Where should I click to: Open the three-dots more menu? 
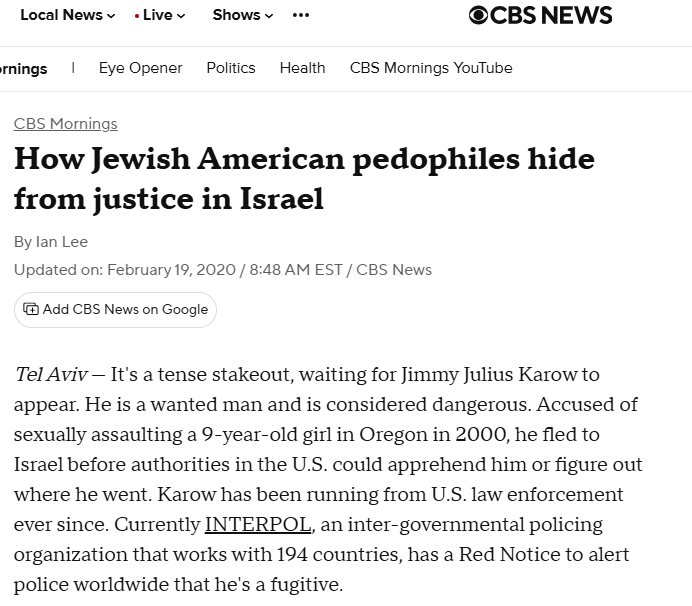[301, 15]
